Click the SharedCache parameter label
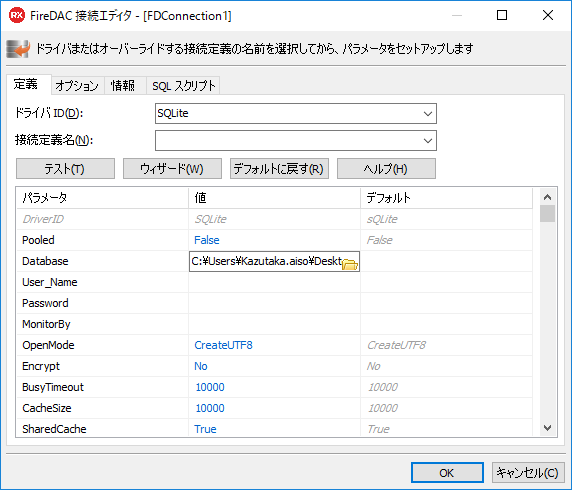The height and width of the screenshot is (490, 572). click(x=54, y=429)
